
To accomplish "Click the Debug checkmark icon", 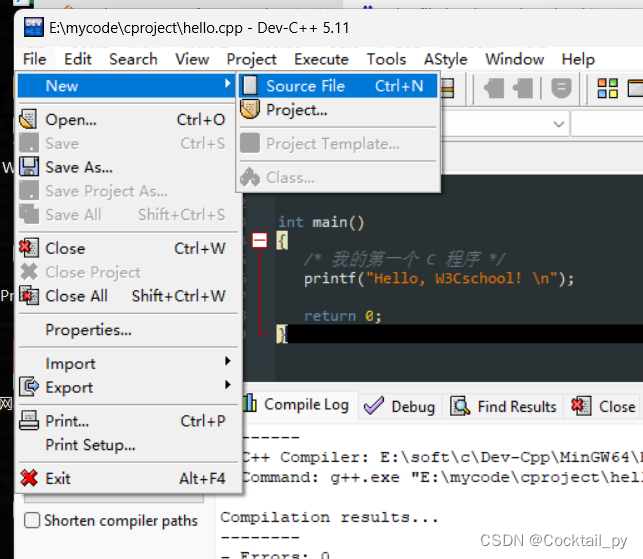I will point(374,406).
